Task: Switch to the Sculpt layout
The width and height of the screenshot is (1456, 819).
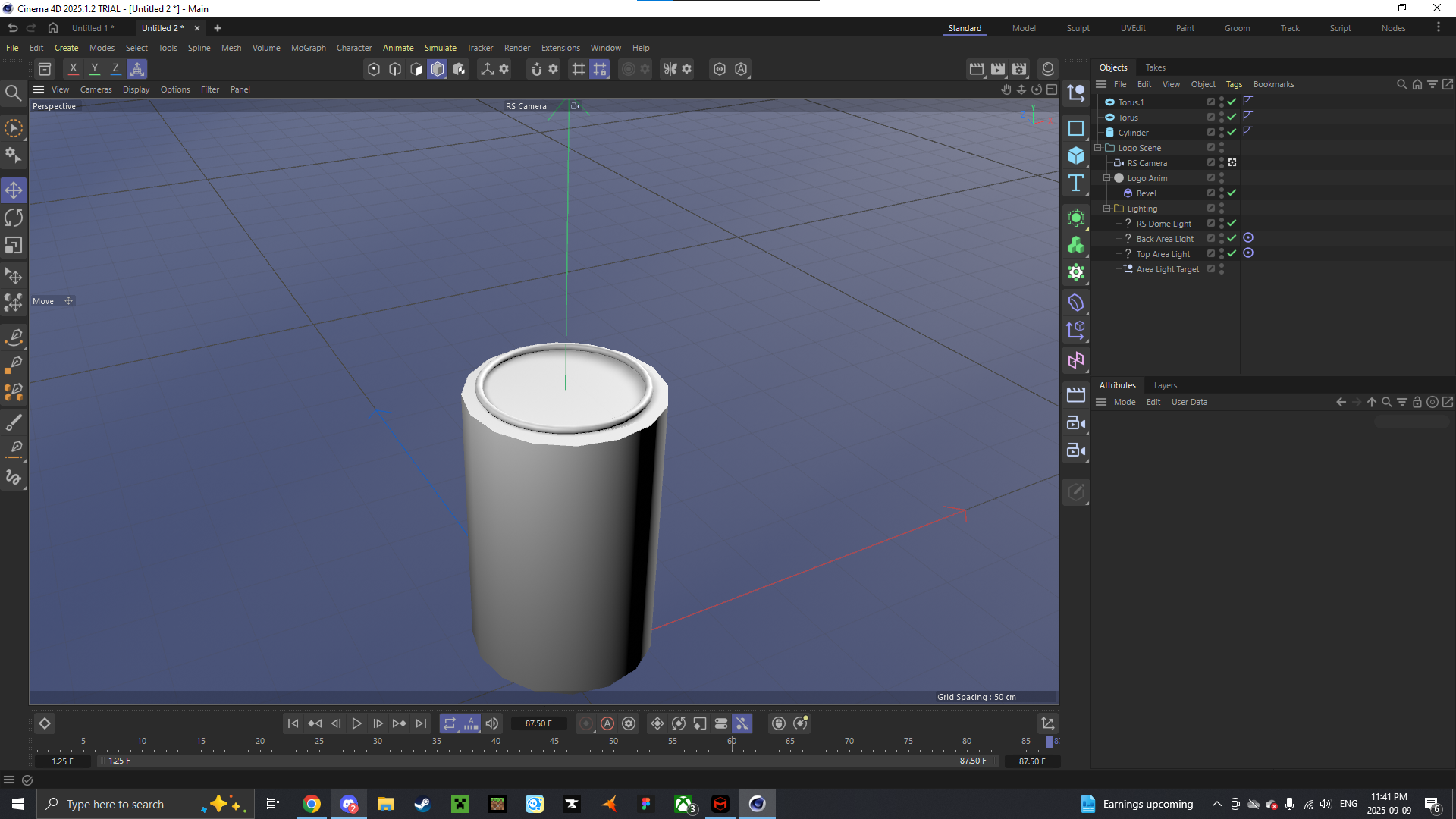Action: pos(1078,28)
